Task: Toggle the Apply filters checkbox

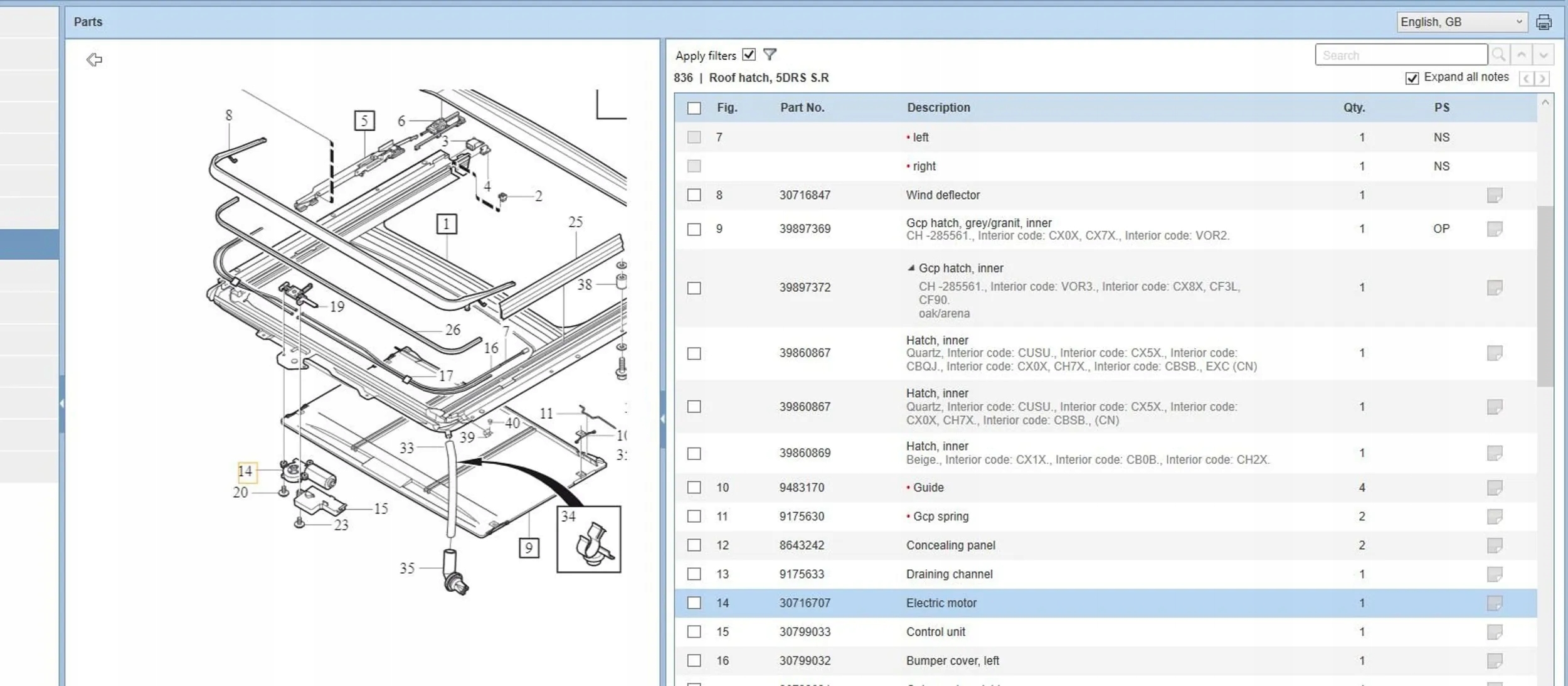Action: coord(748,55)
